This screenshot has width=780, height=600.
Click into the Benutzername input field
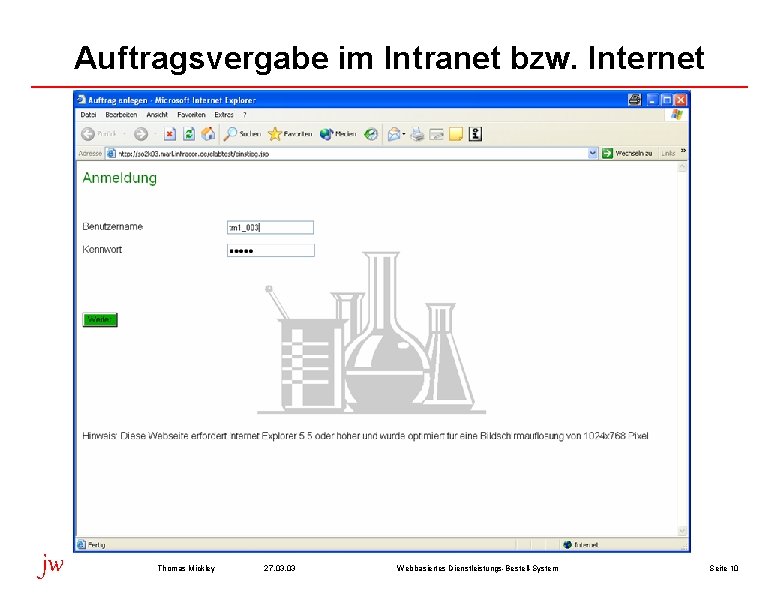[271, 227]
